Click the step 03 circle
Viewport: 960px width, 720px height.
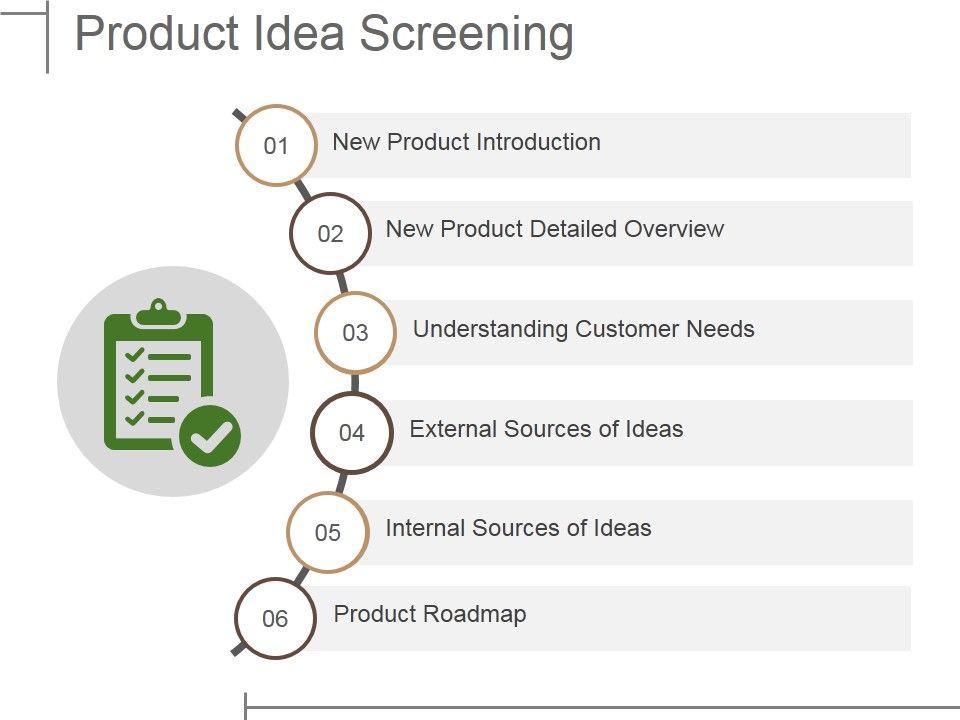(x=355, y=333)
